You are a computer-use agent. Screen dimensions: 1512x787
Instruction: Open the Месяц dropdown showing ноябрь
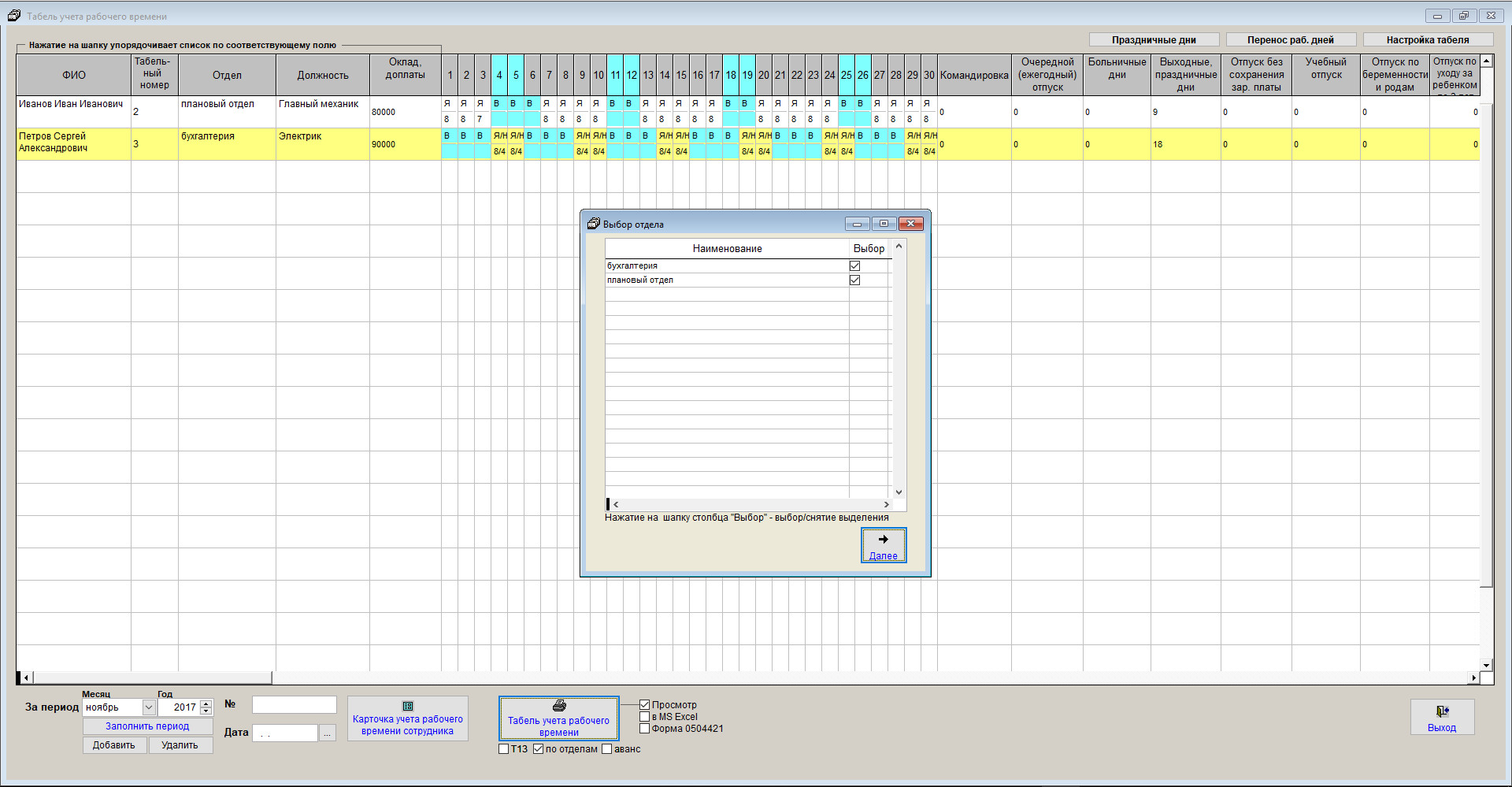click(148, 707)
